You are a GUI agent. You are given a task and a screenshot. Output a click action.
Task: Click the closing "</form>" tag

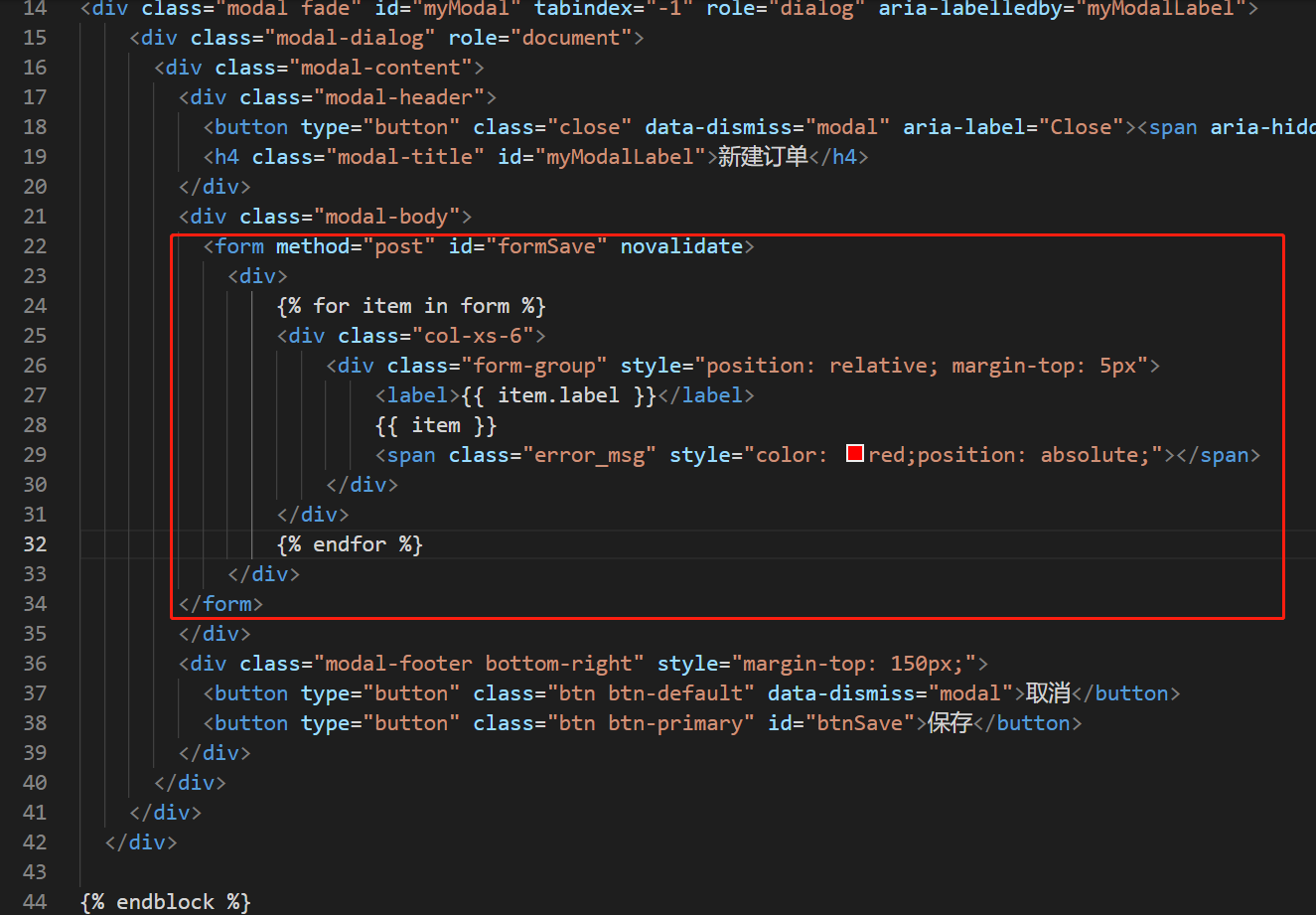click(221, 603)
